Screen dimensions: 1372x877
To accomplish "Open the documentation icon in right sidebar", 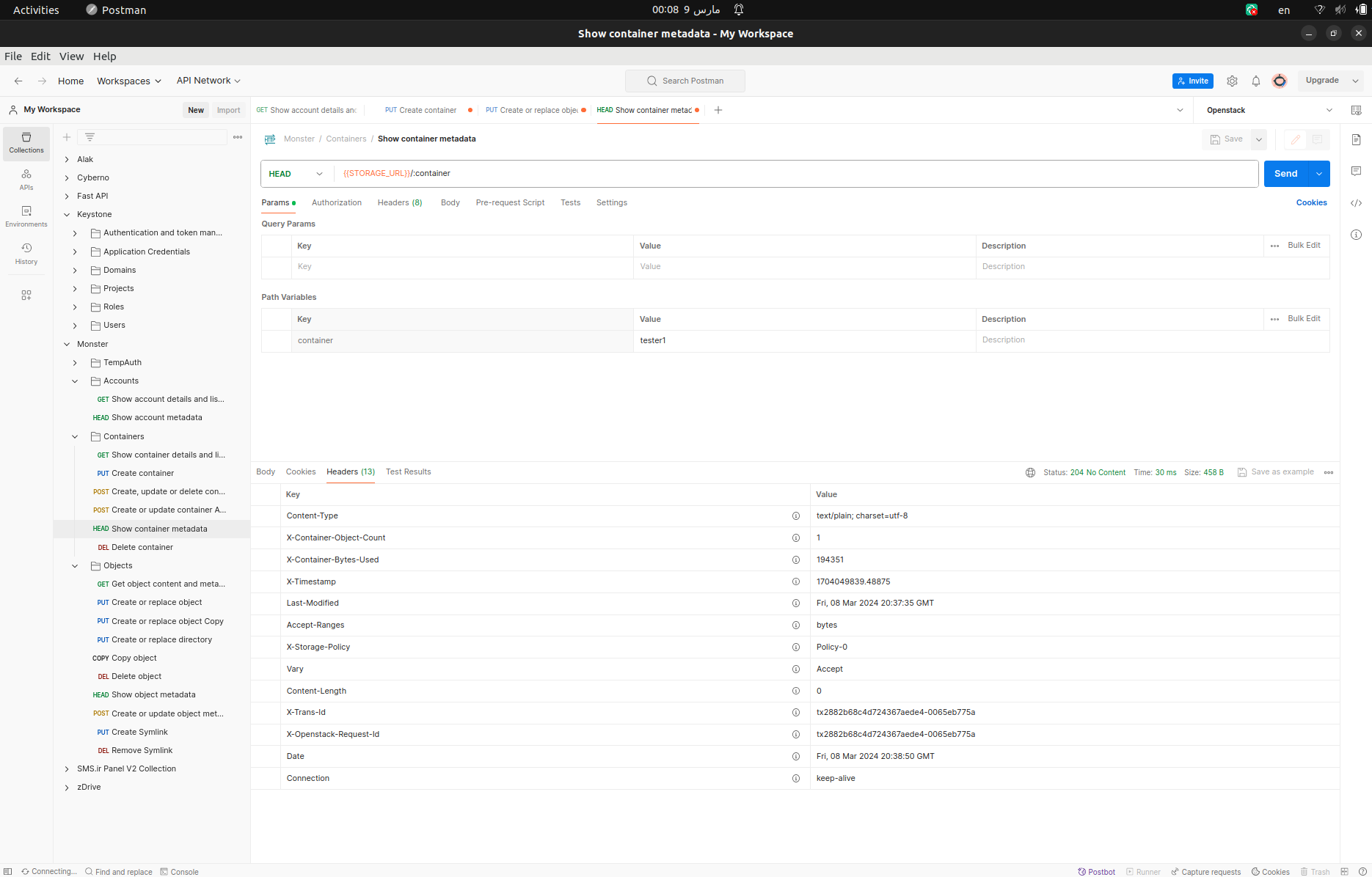I will (1356, 139).
